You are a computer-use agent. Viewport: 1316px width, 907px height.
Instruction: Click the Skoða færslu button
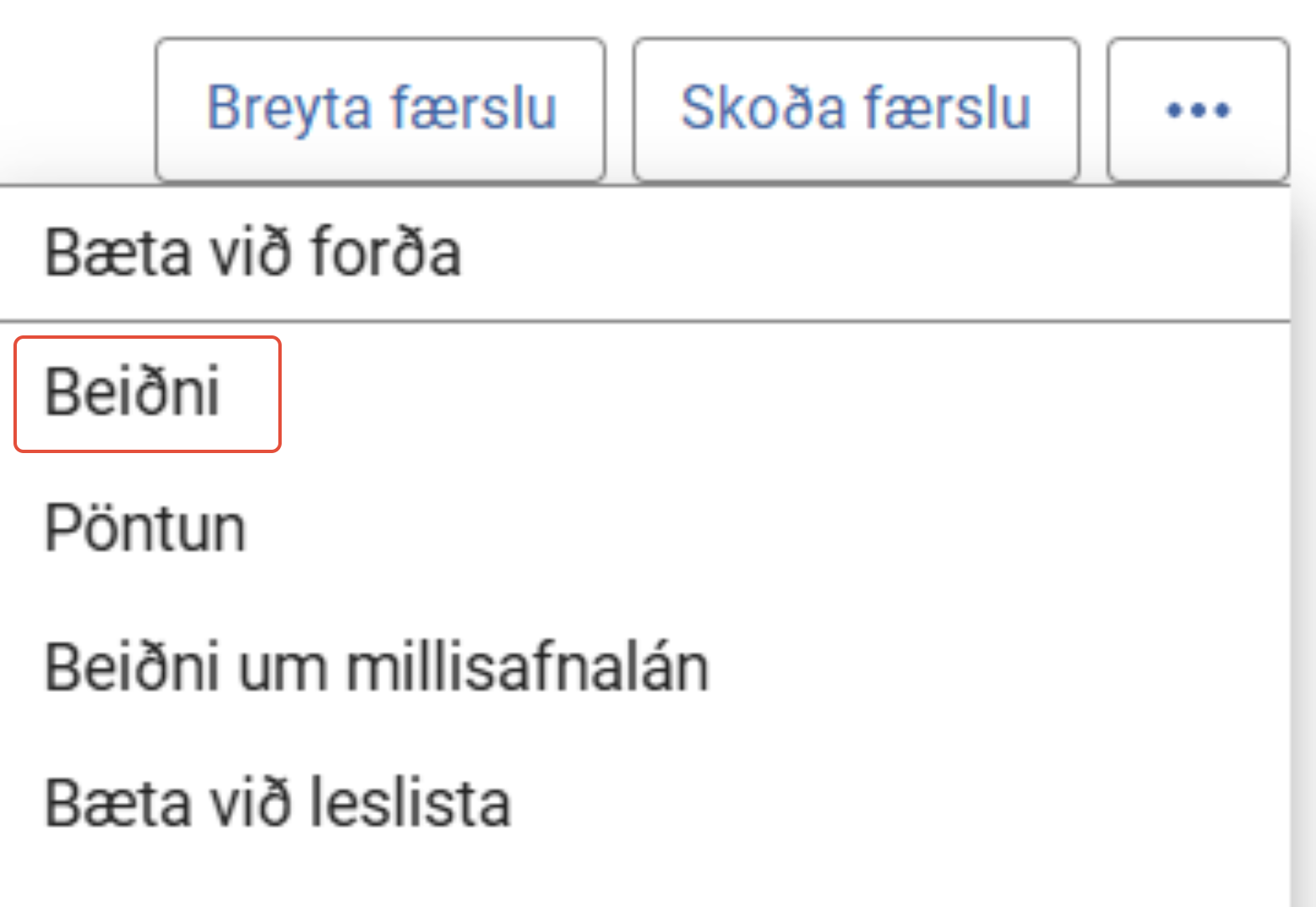[855, 109]
